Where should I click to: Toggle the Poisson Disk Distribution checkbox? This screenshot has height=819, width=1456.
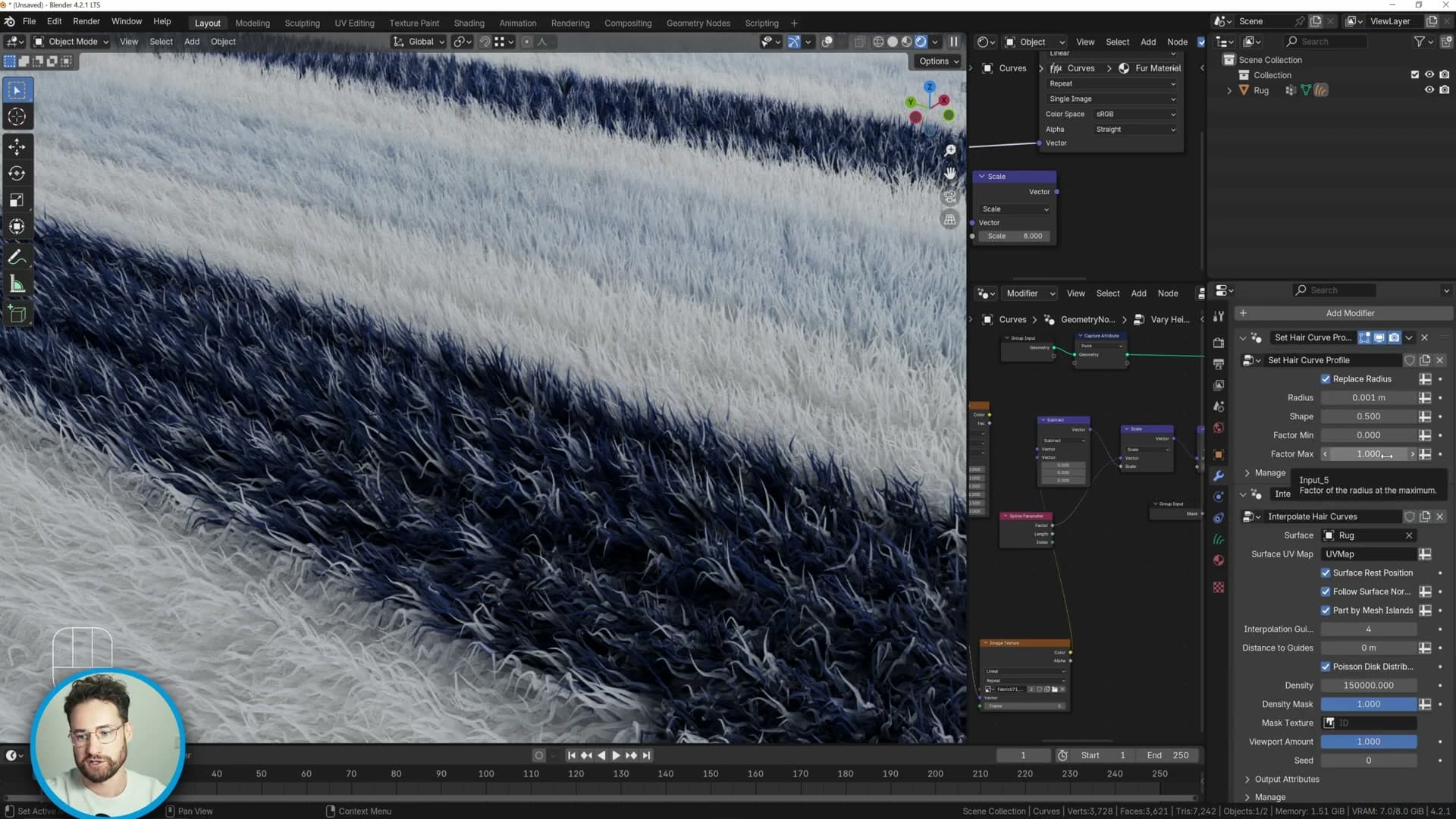[1326, 667]
